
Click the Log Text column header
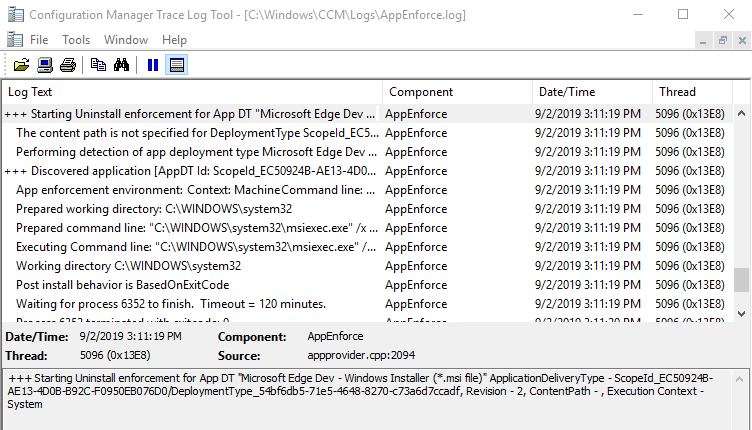pos(192,92)
